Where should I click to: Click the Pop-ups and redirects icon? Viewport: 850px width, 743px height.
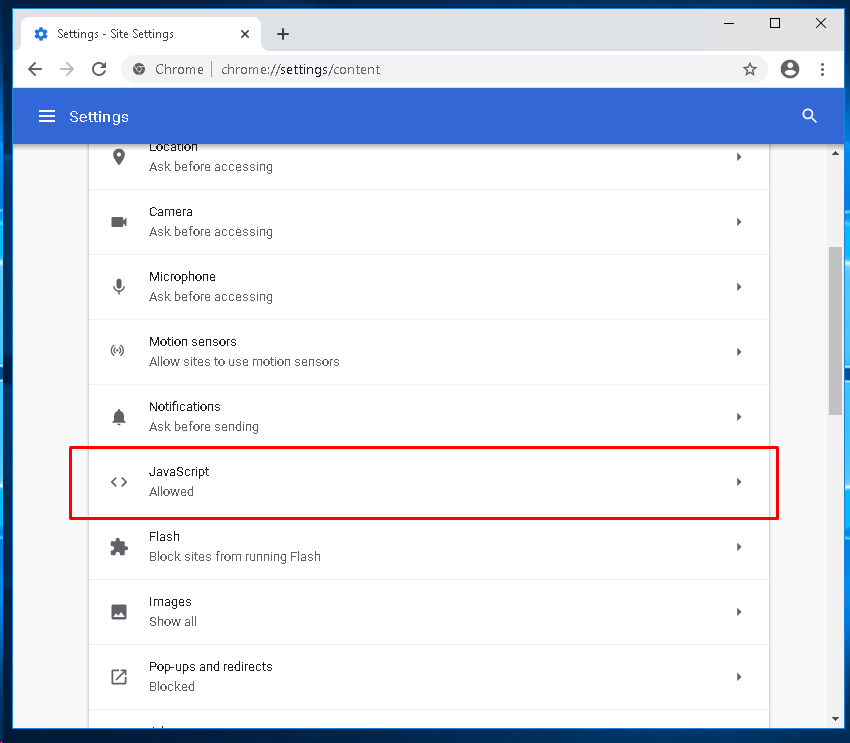tap(119, 677)
